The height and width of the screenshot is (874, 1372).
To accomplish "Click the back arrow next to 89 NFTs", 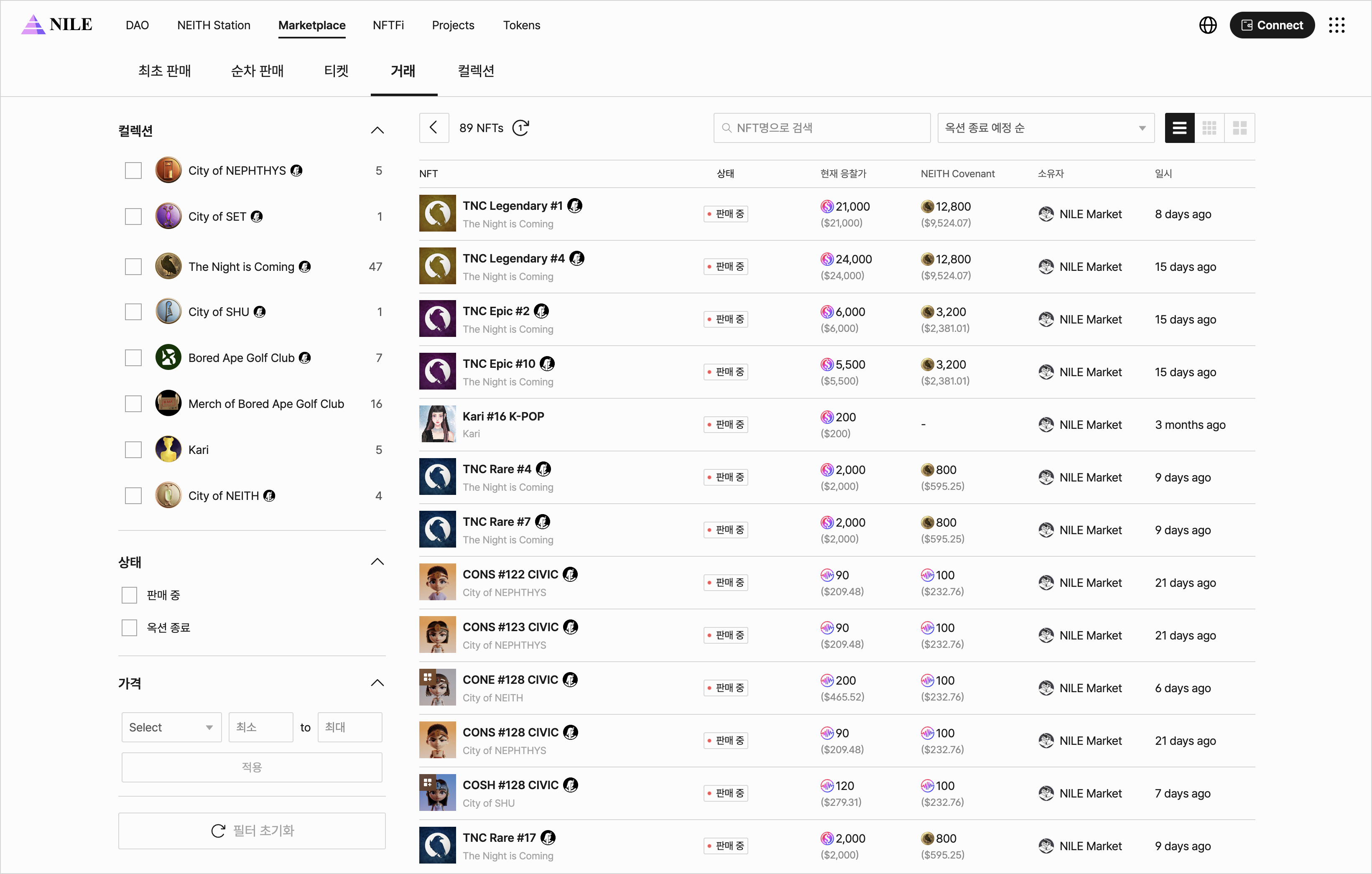I will 434,127.
